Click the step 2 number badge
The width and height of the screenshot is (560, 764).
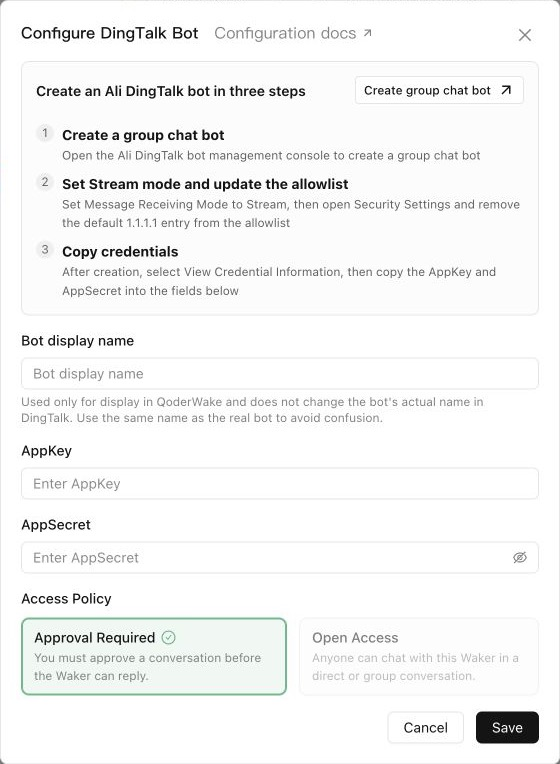pyautogui.click(x=45, y=182)
